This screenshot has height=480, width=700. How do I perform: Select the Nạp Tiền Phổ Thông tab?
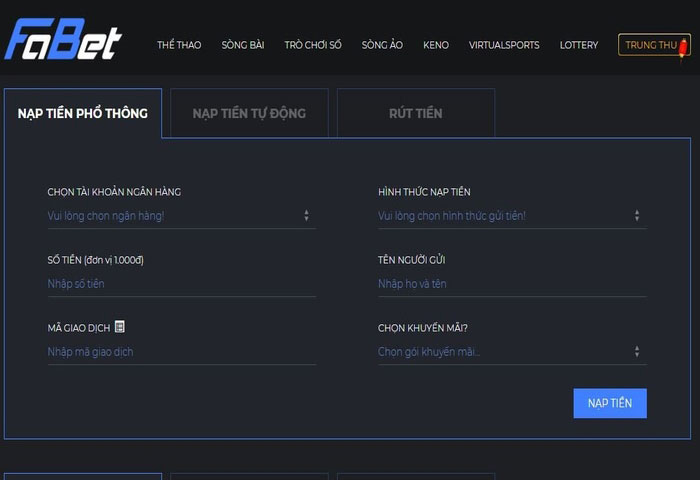coord(83,113)
